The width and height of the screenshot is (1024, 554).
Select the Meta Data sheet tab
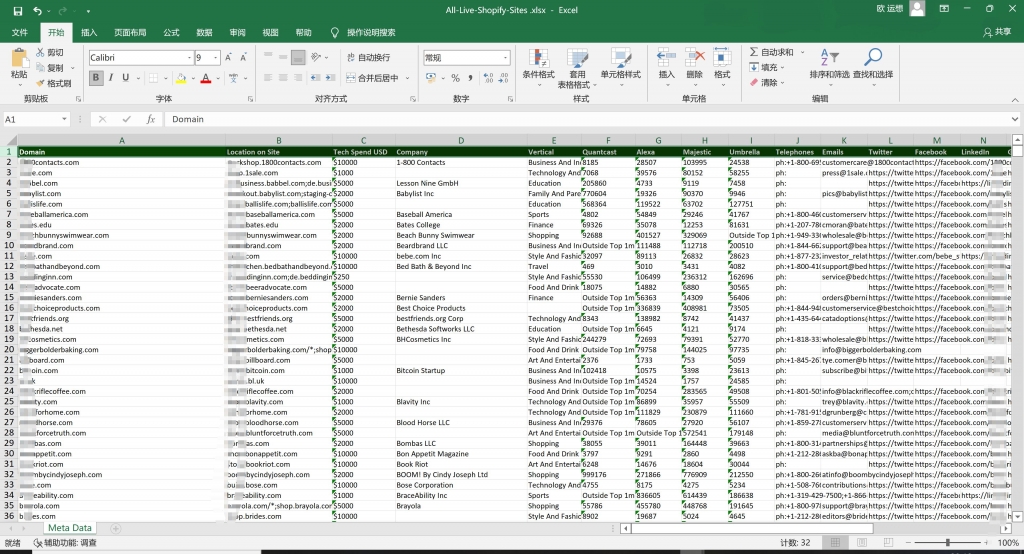point(70,528)
